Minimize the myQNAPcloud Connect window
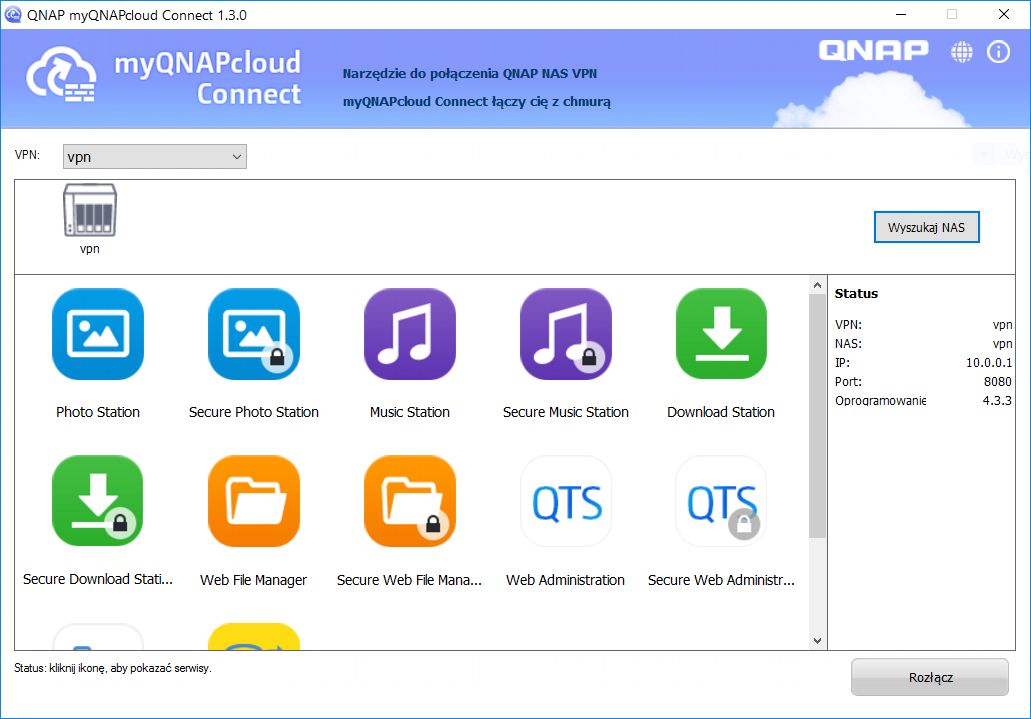1031x719 pixels. tap(901, 14)
